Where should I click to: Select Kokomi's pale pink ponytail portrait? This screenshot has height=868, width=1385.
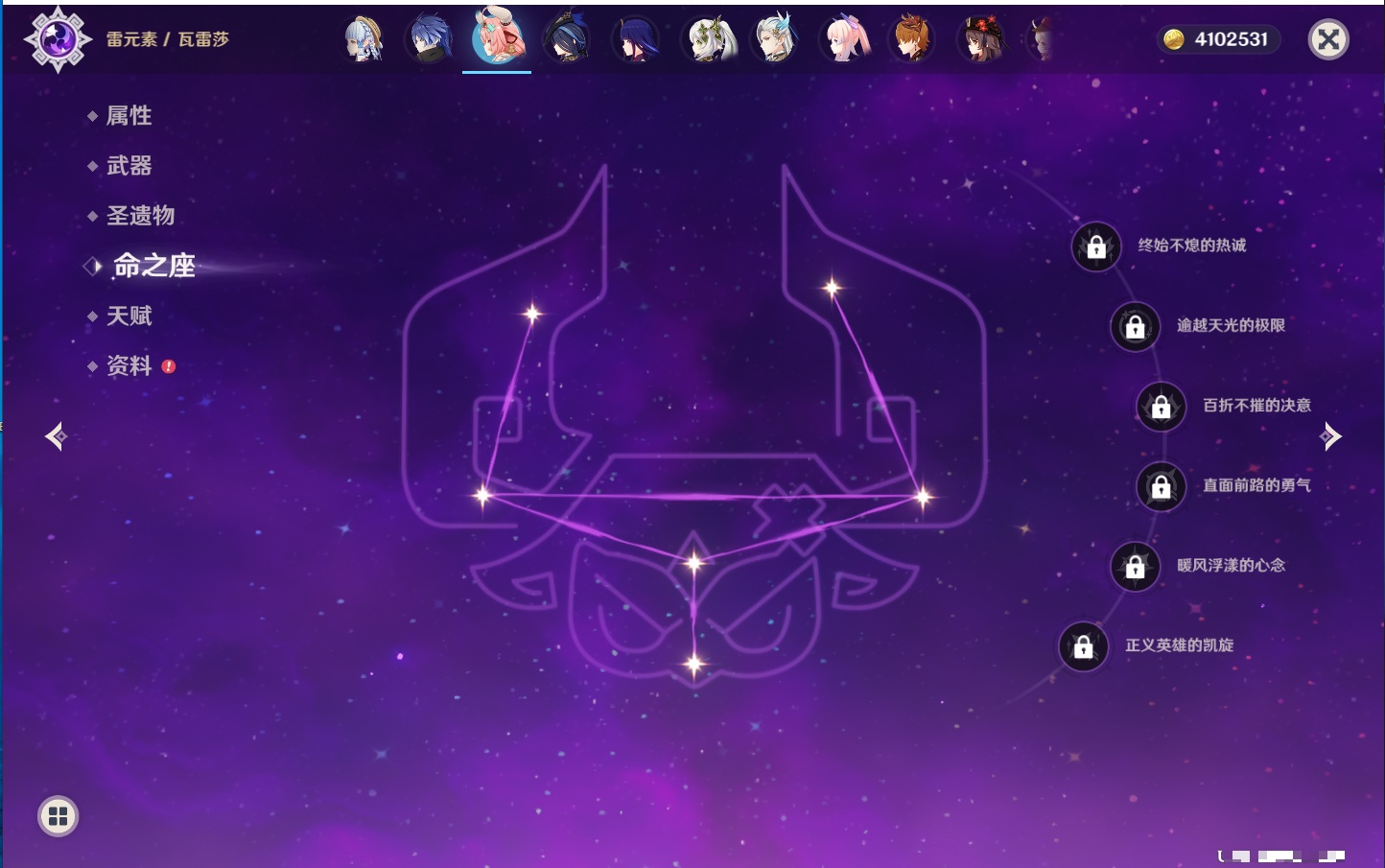844,39
